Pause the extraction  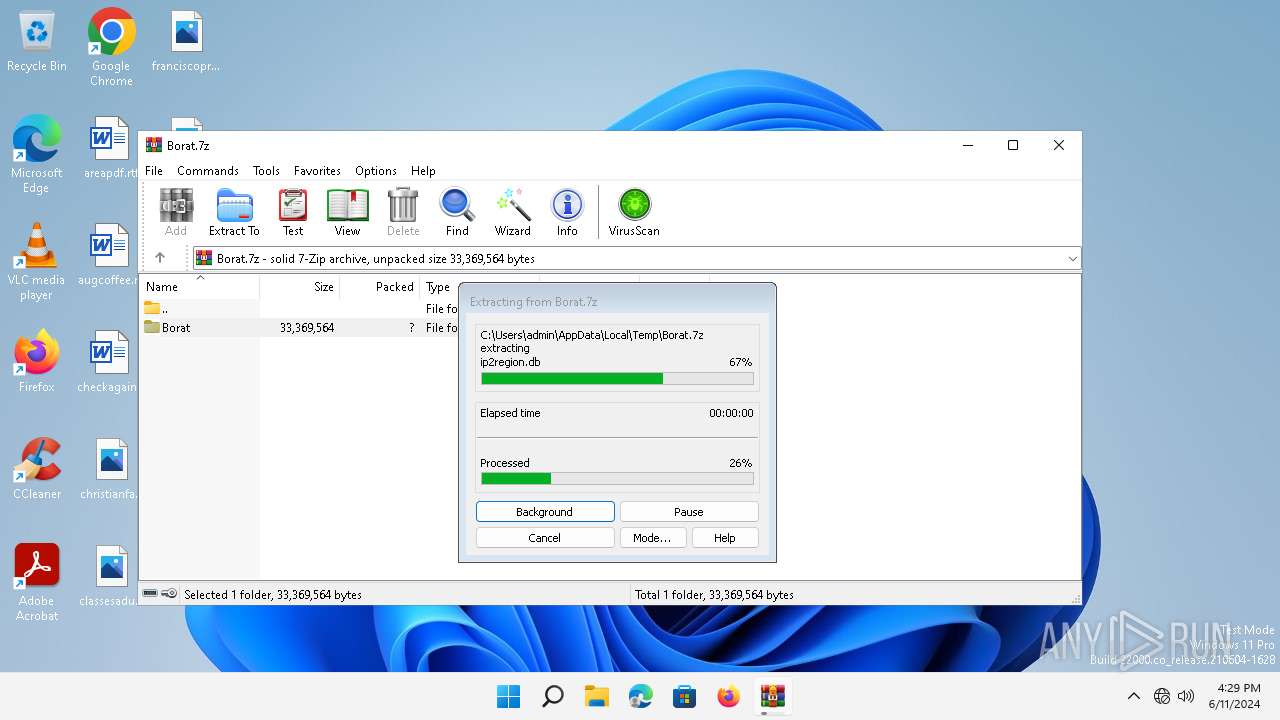pyautogui.click(x=689, y=512)
